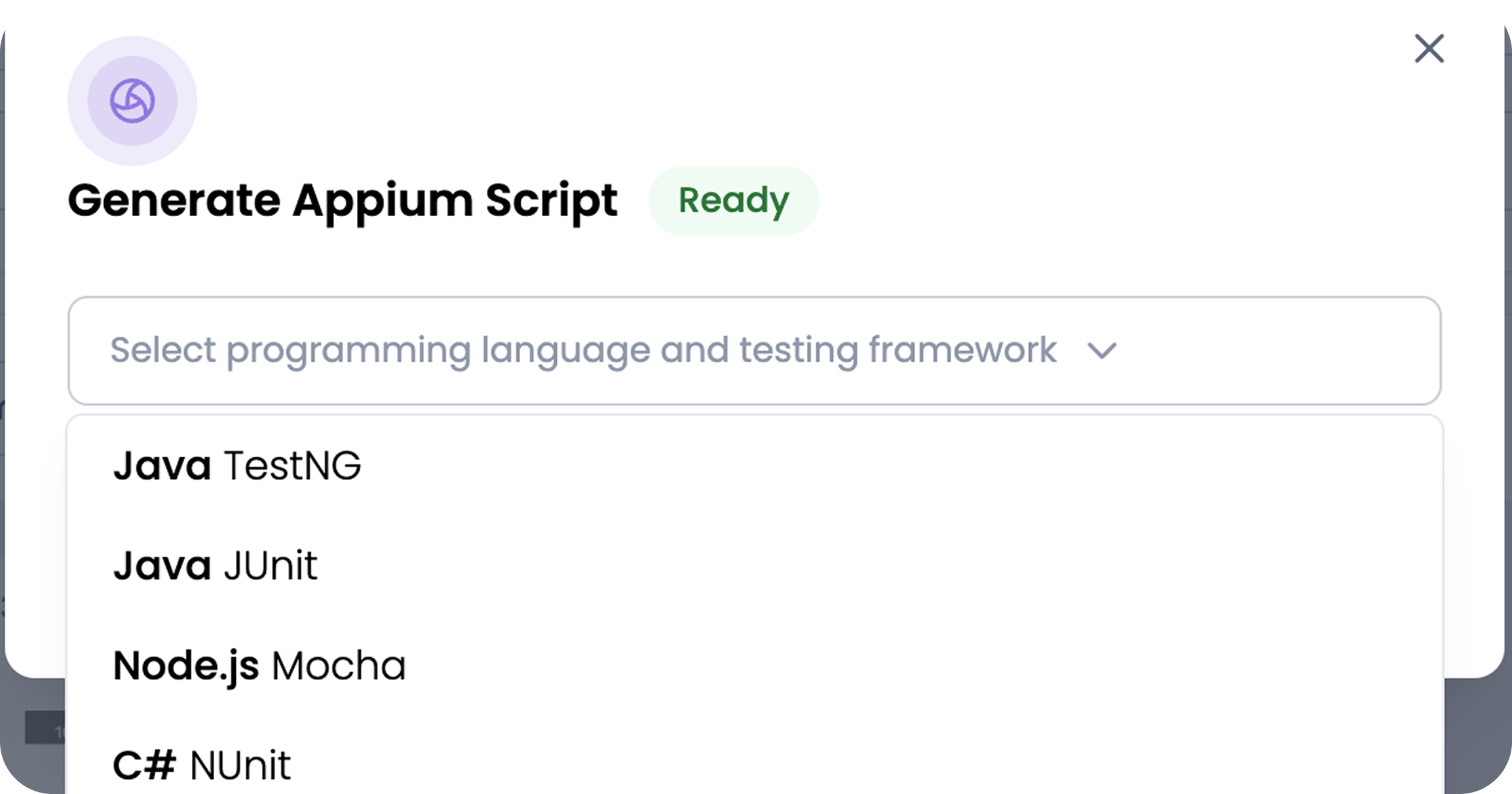Close the Generate Appium Script dialog
Image resolution: width=1512 pixels, height=794 pixels.
pyautogui.click(x=1429, y=49)
